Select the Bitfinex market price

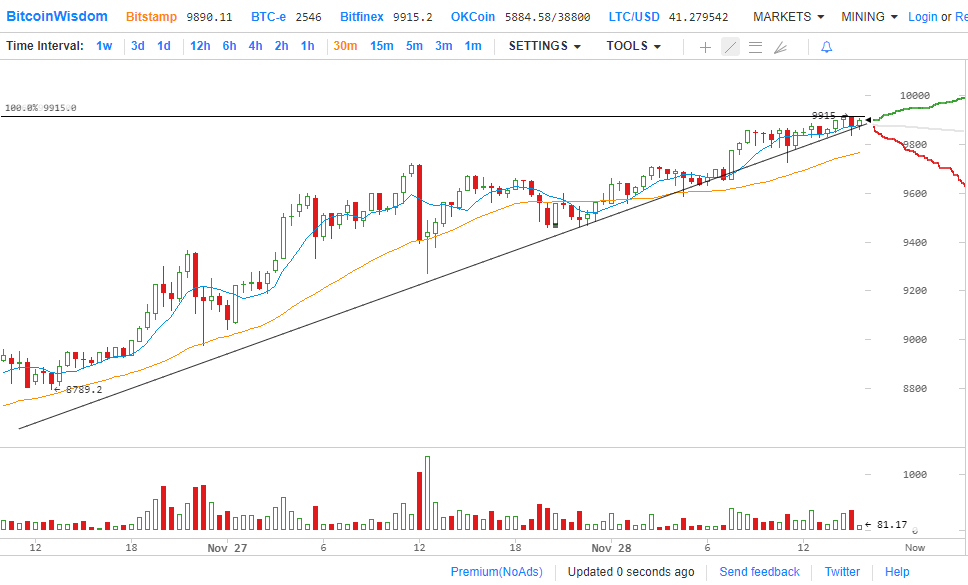pos(386,17)
